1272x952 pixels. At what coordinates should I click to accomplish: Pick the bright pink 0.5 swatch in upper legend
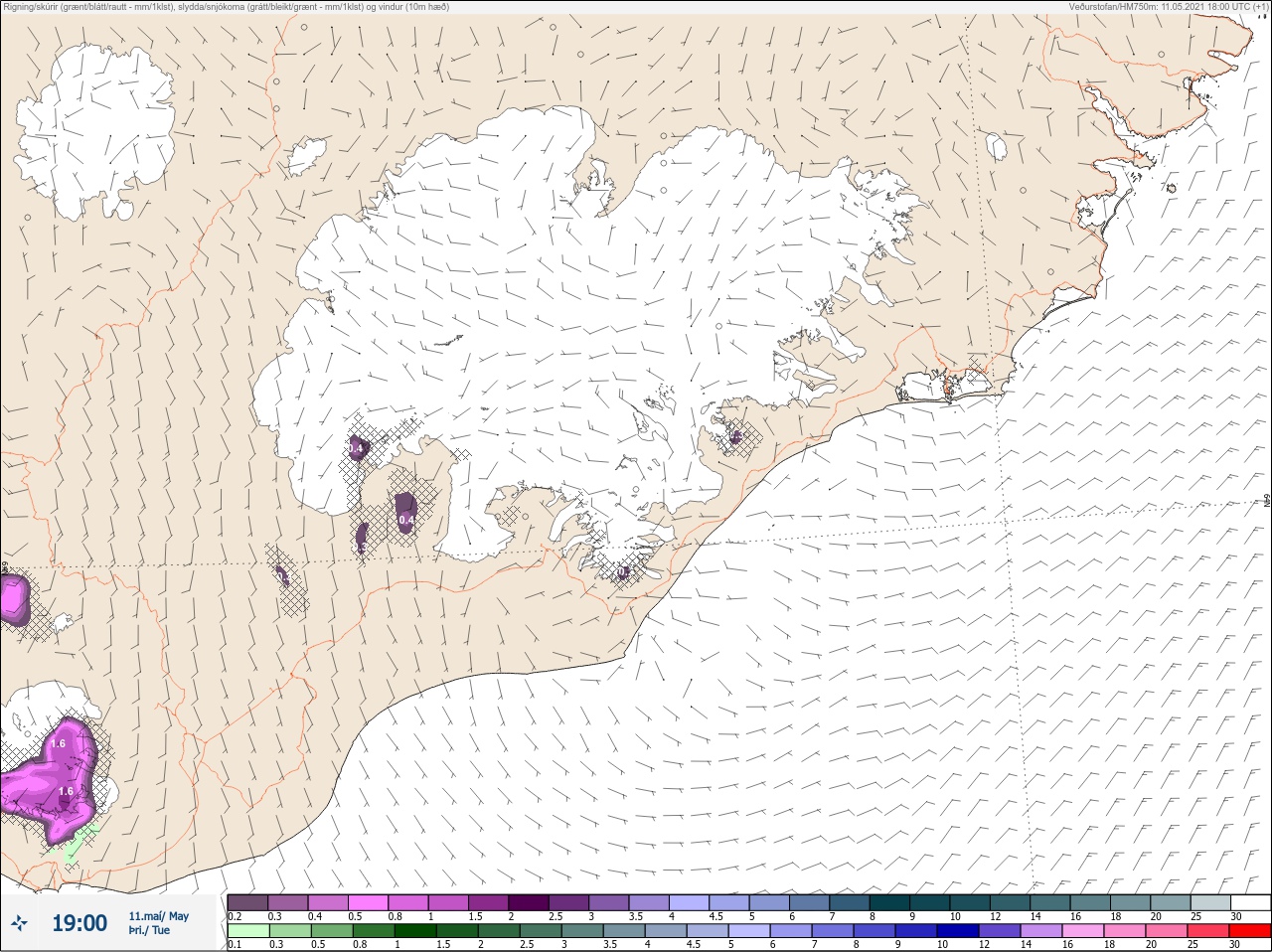[x=368, y=902]
